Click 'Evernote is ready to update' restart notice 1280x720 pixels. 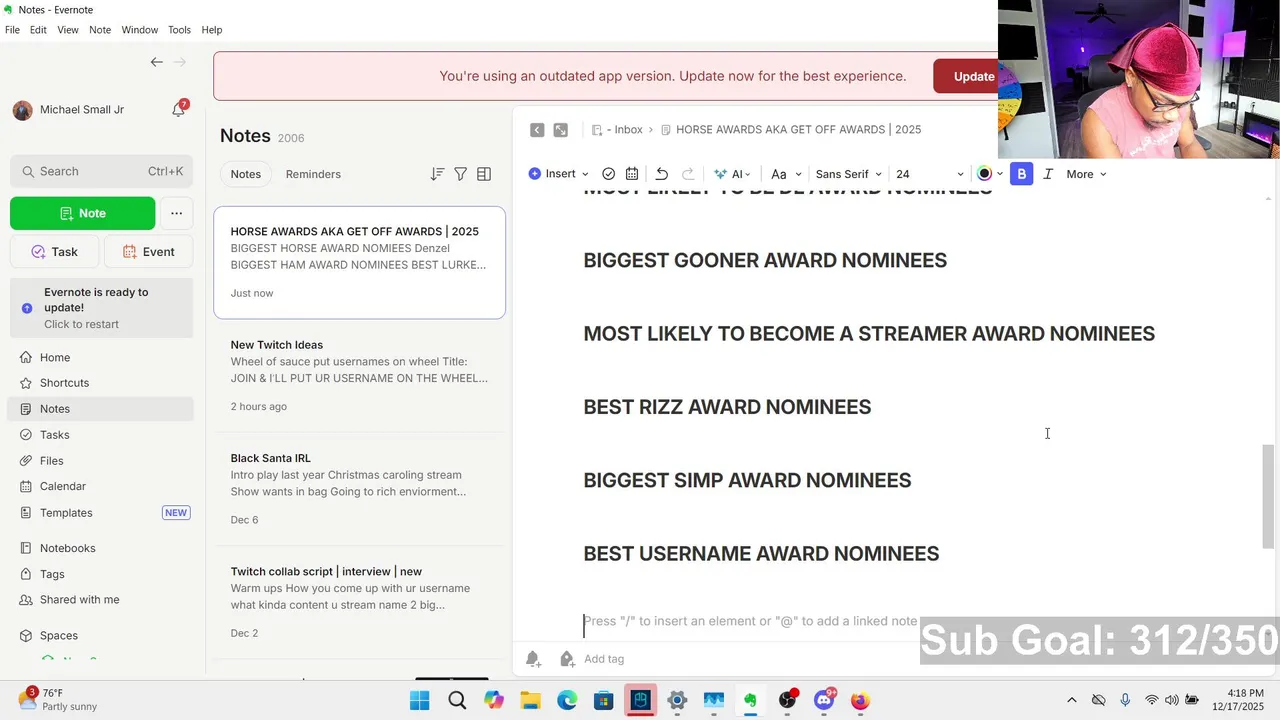pos(101,308)
